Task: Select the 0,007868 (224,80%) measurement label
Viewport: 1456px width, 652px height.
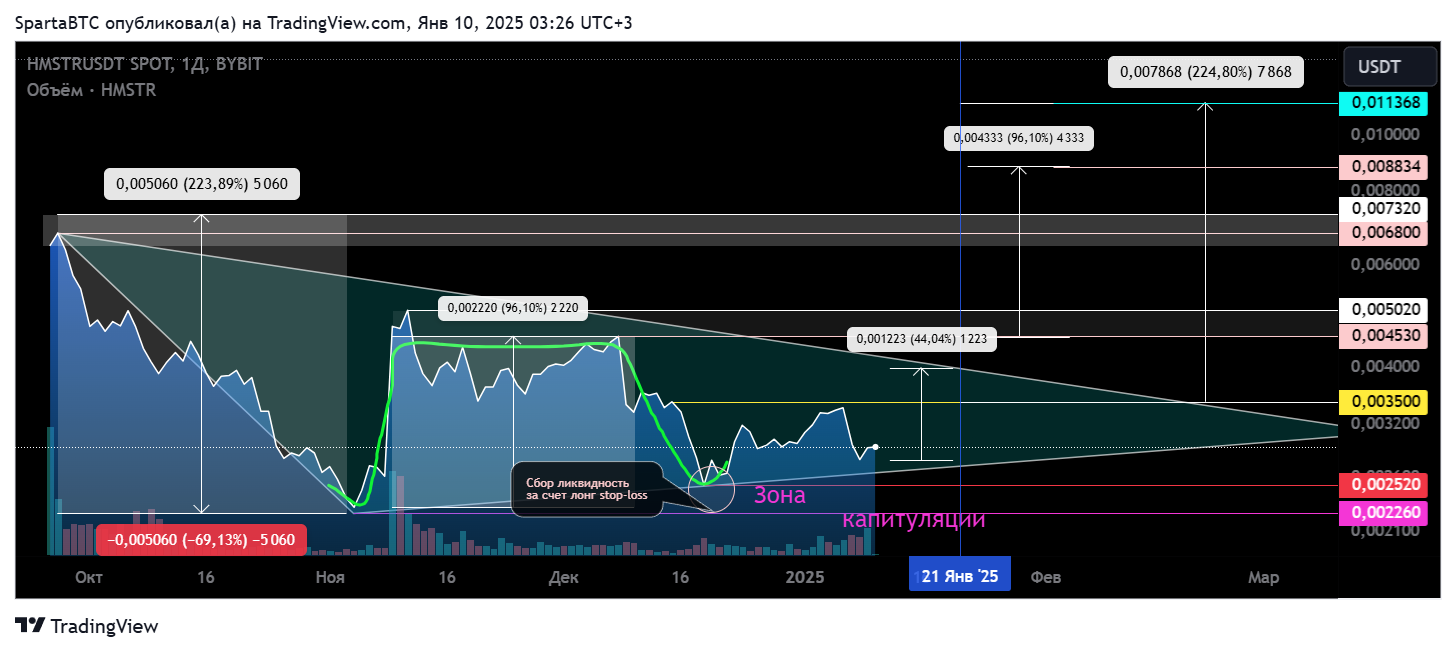Action: 1206,72
